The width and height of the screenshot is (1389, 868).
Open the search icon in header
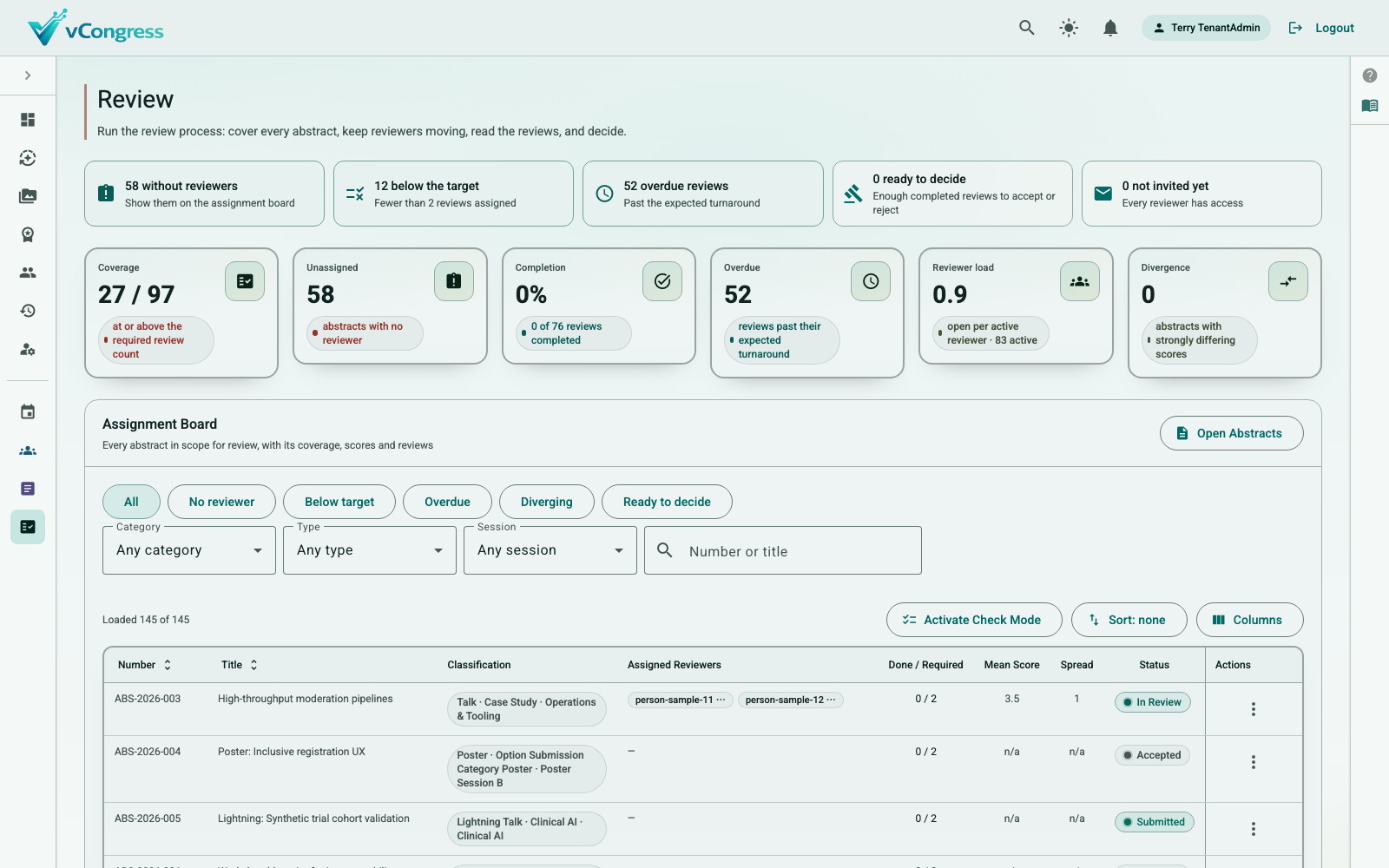(x=1027, y=28)
